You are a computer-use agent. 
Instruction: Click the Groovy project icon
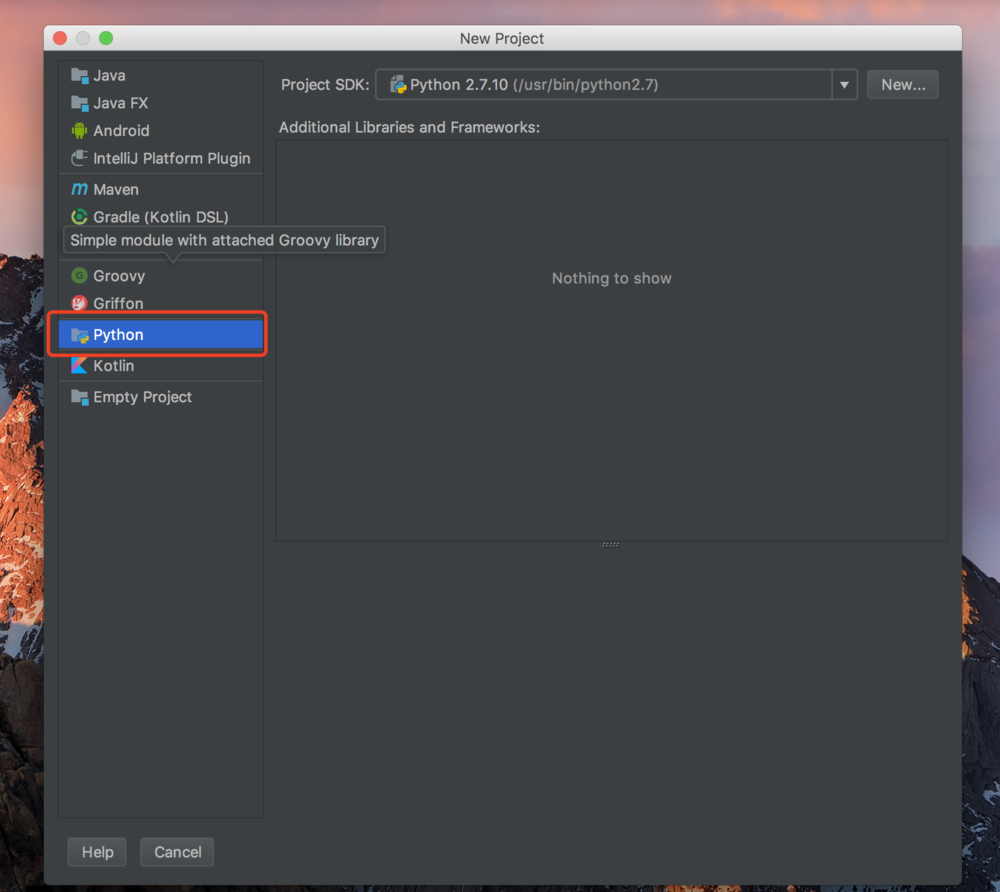[79, 275]
